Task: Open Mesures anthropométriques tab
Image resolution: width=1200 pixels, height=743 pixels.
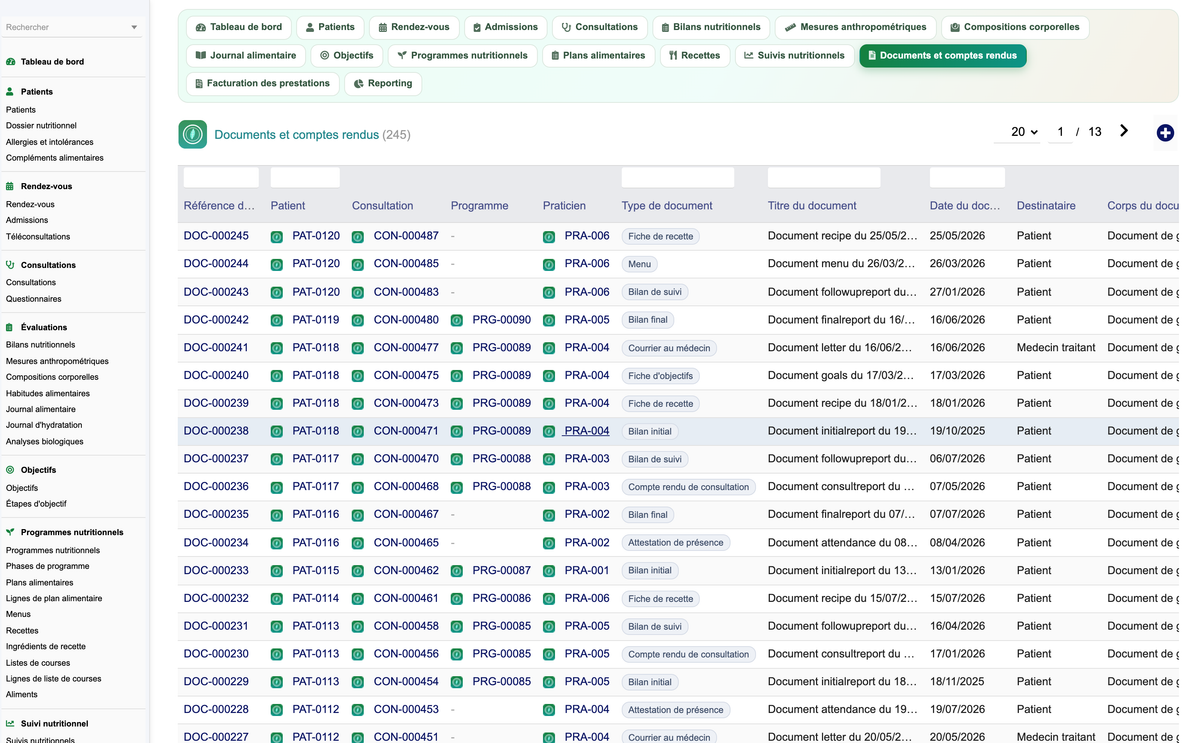Action: [x=856, y=27]
